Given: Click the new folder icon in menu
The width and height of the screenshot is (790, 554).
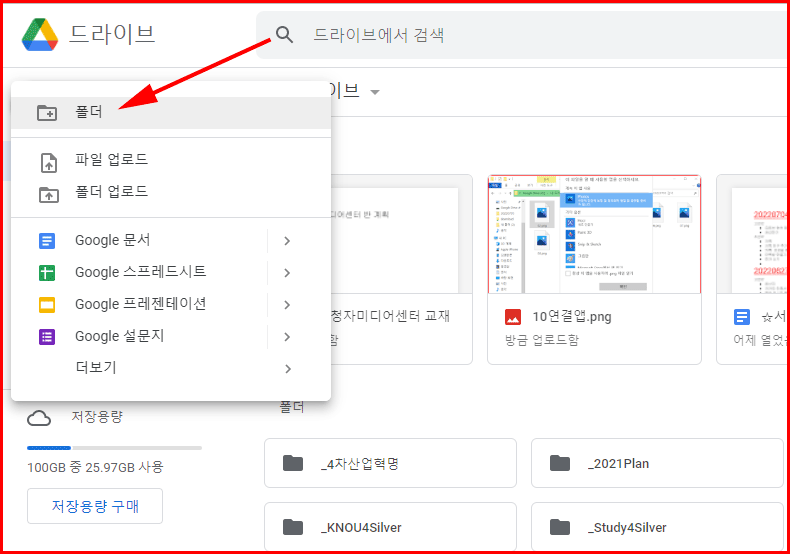Looking at the screenshot, I should pos(47,112).
